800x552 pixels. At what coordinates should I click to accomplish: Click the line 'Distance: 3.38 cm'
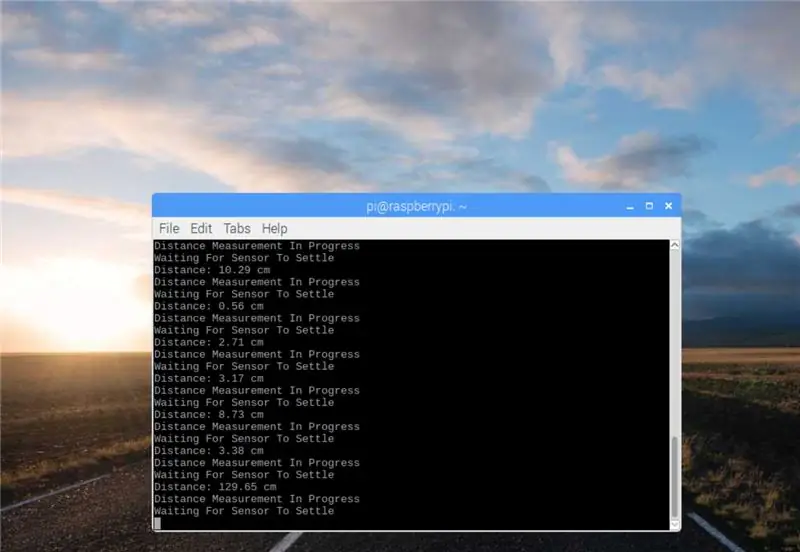[x=209, y=451]
